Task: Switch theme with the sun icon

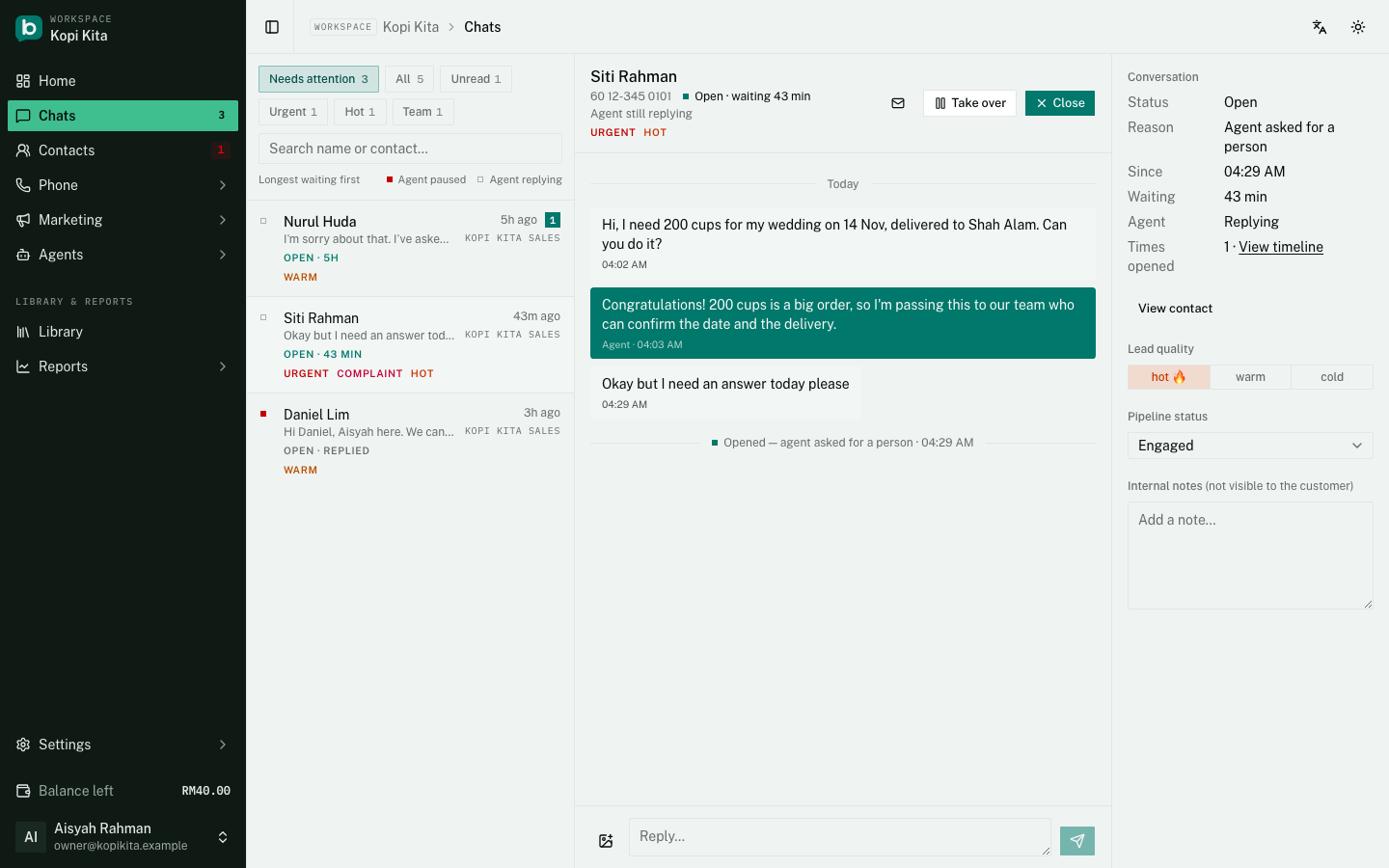Action: pyautogui.click(x=1358, y=27)
